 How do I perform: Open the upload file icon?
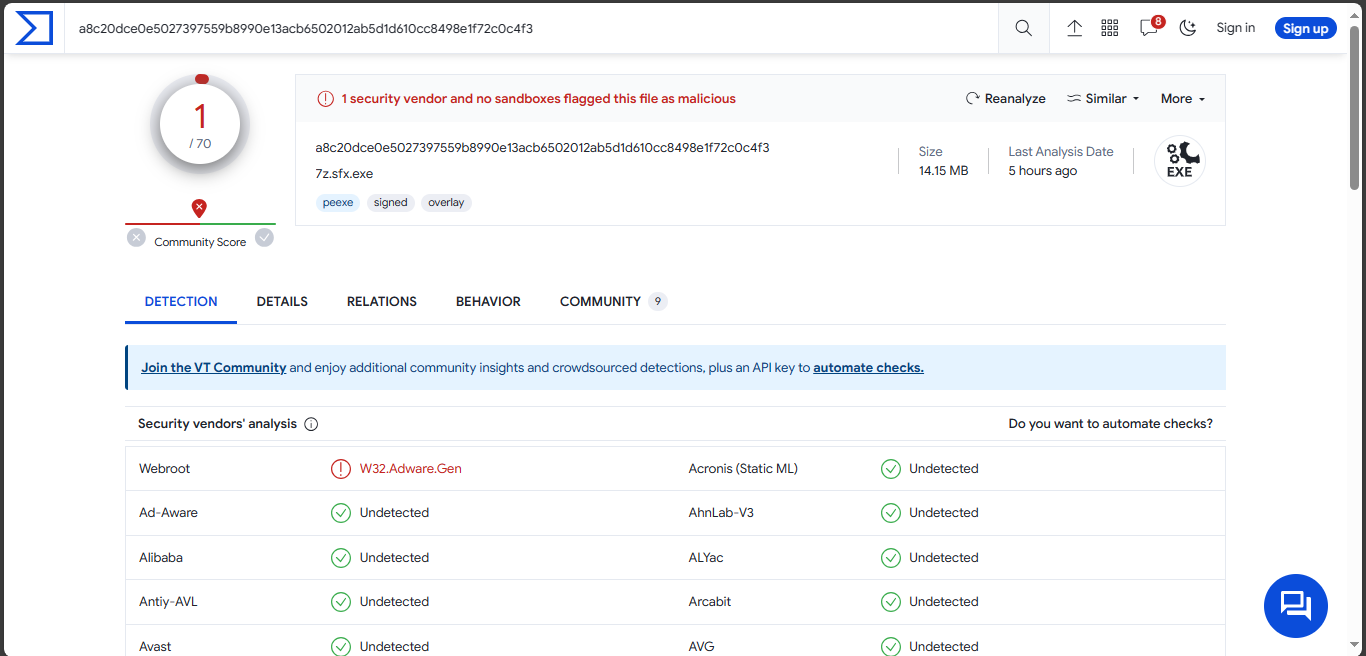[x=1075, y=28]
